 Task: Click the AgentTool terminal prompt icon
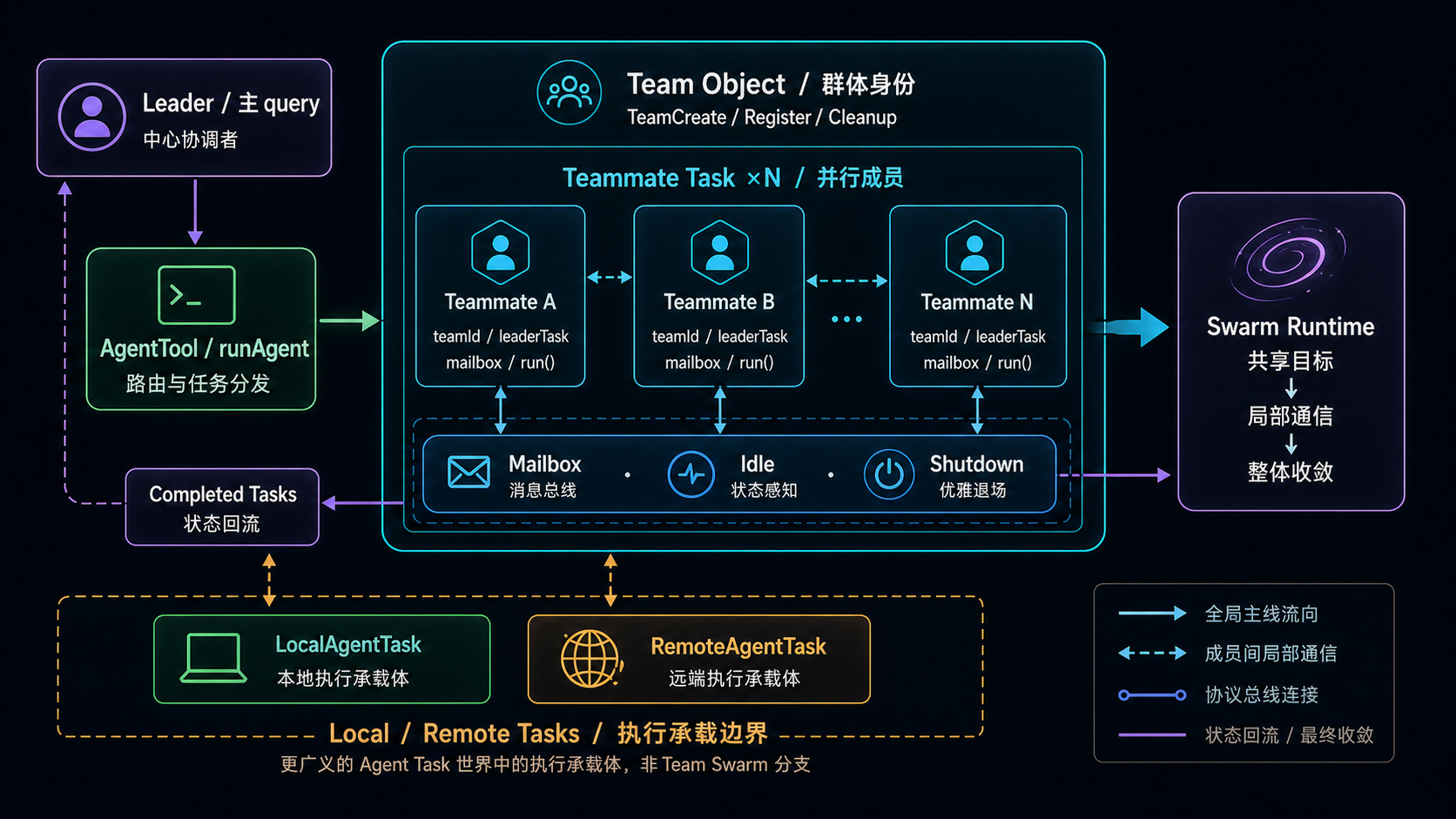point(197,295)
